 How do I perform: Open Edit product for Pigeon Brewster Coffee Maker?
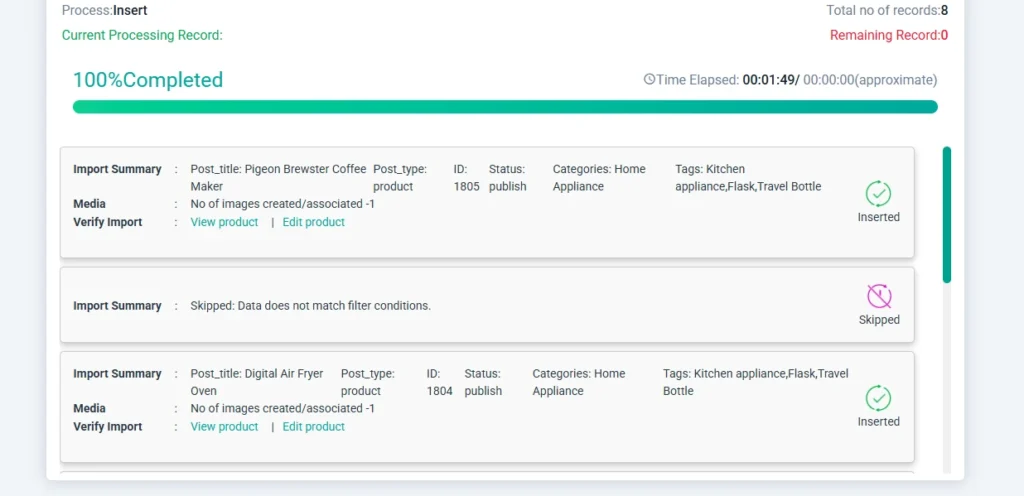[x=313, y=222]
